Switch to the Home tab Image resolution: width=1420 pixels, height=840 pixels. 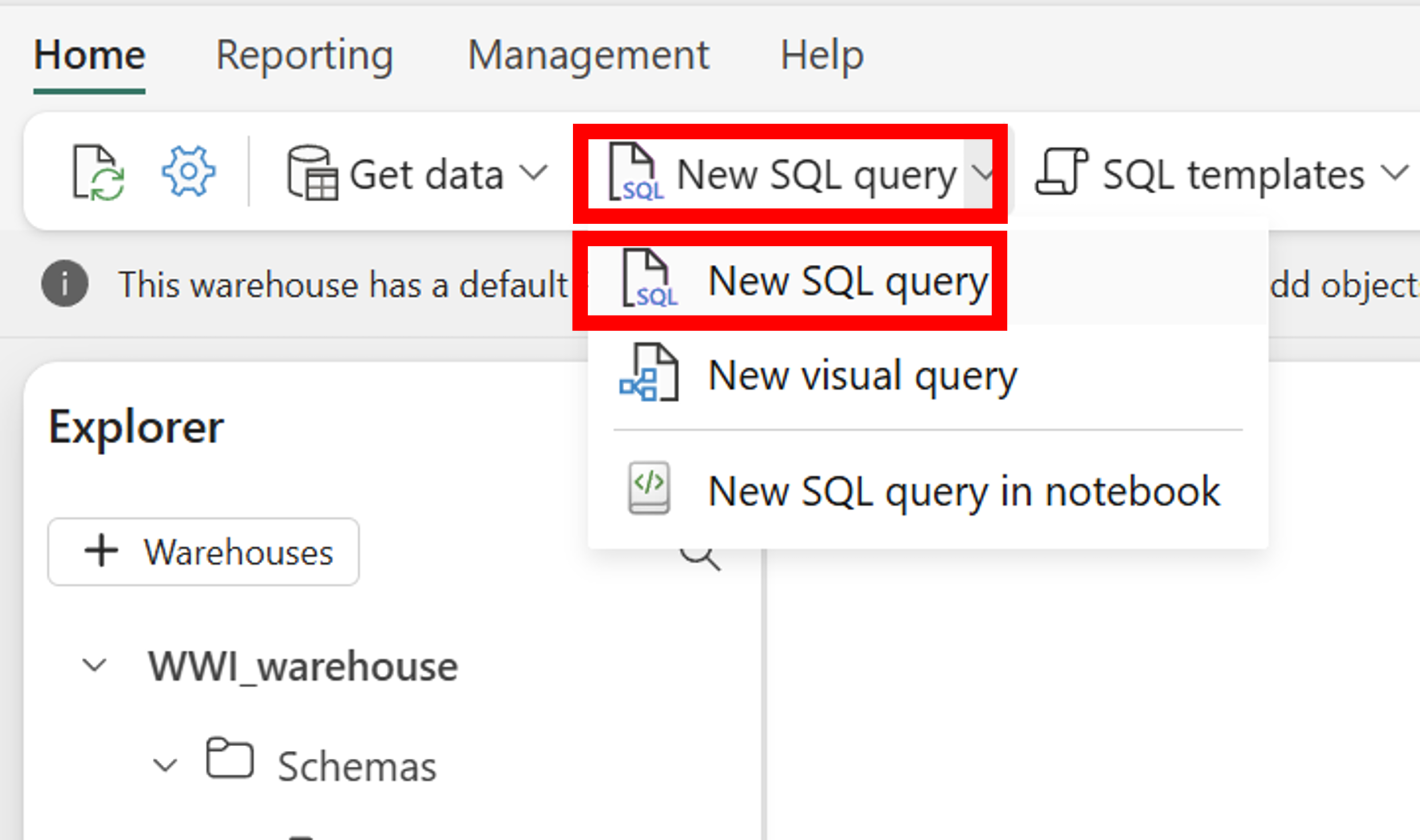tap(89, 55)
